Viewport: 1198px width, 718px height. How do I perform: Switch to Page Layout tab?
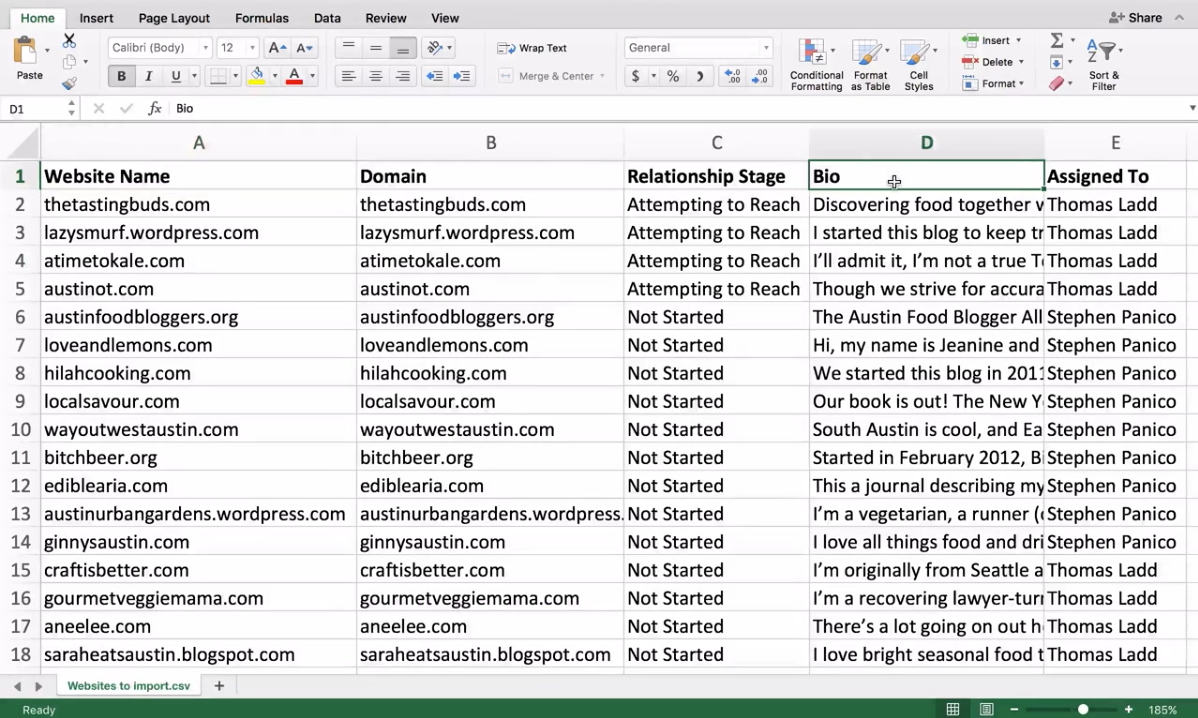click(174, 18)
